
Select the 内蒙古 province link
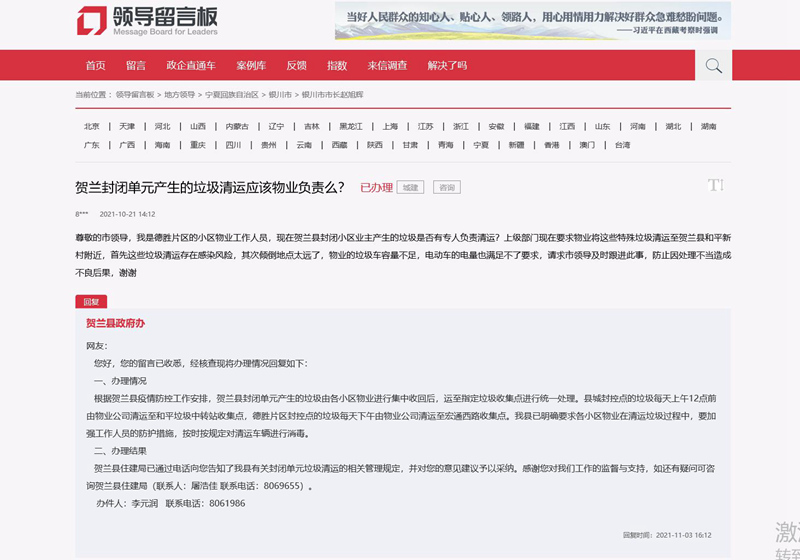[237, 127]
